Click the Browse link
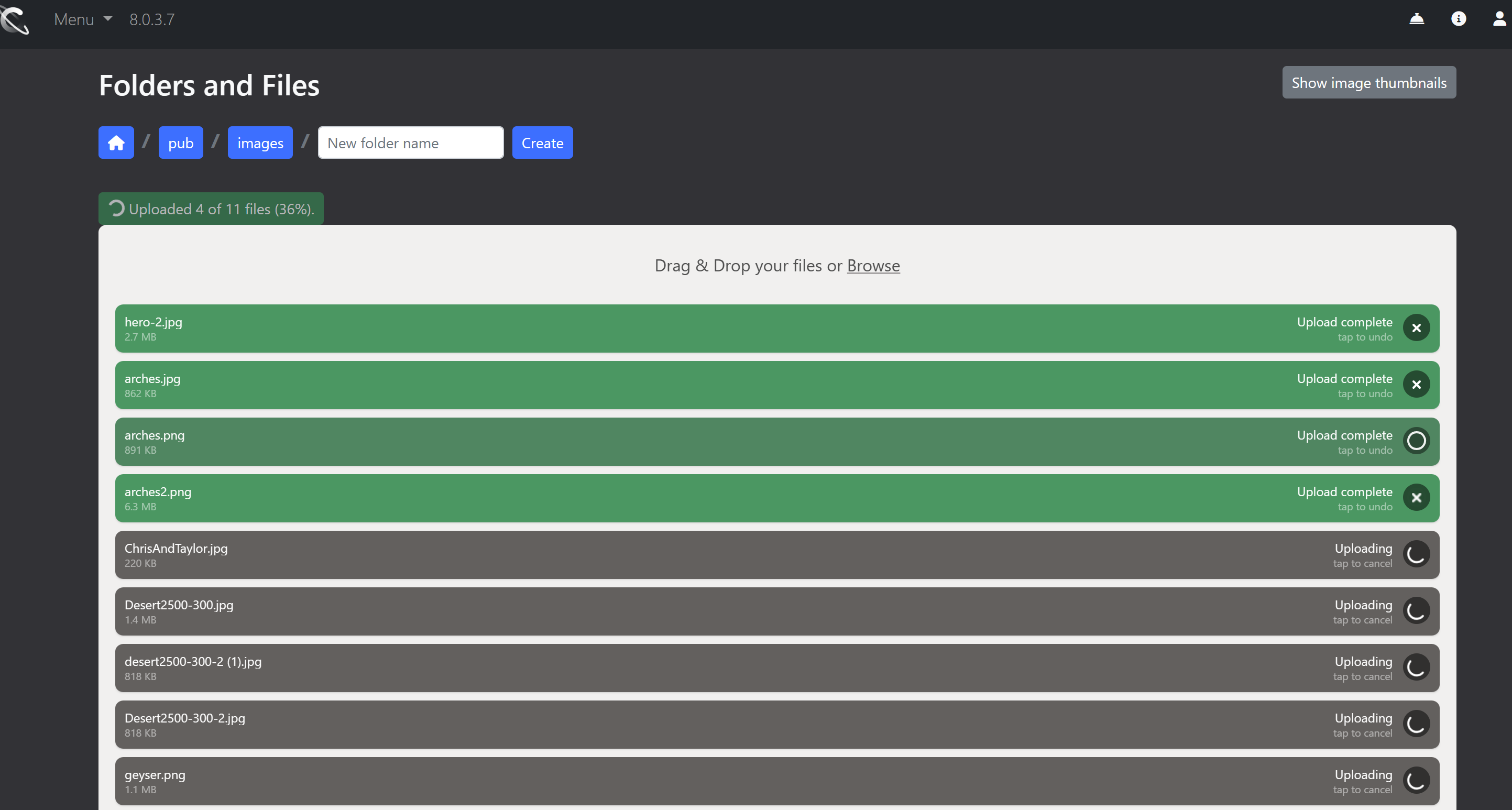Image resolution: width=1512 pixels, height=810 pixels. pos(873,265)
